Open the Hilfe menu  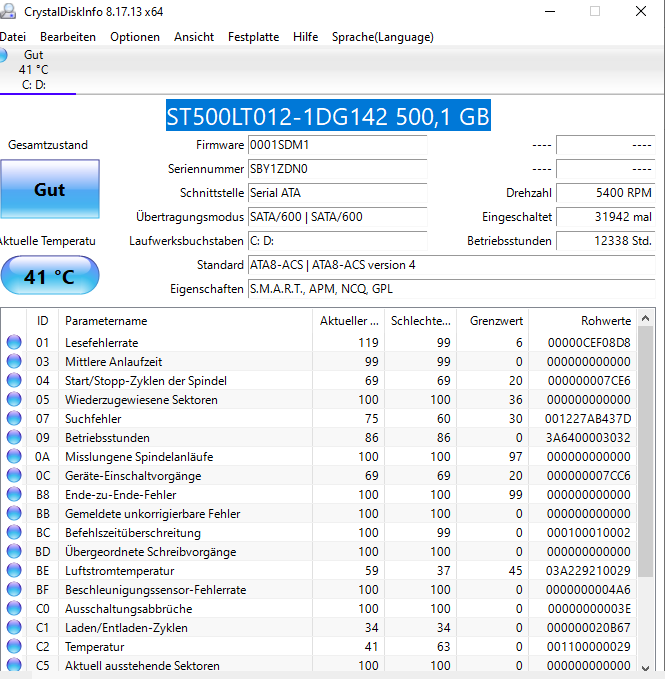[x=305, y=37]
